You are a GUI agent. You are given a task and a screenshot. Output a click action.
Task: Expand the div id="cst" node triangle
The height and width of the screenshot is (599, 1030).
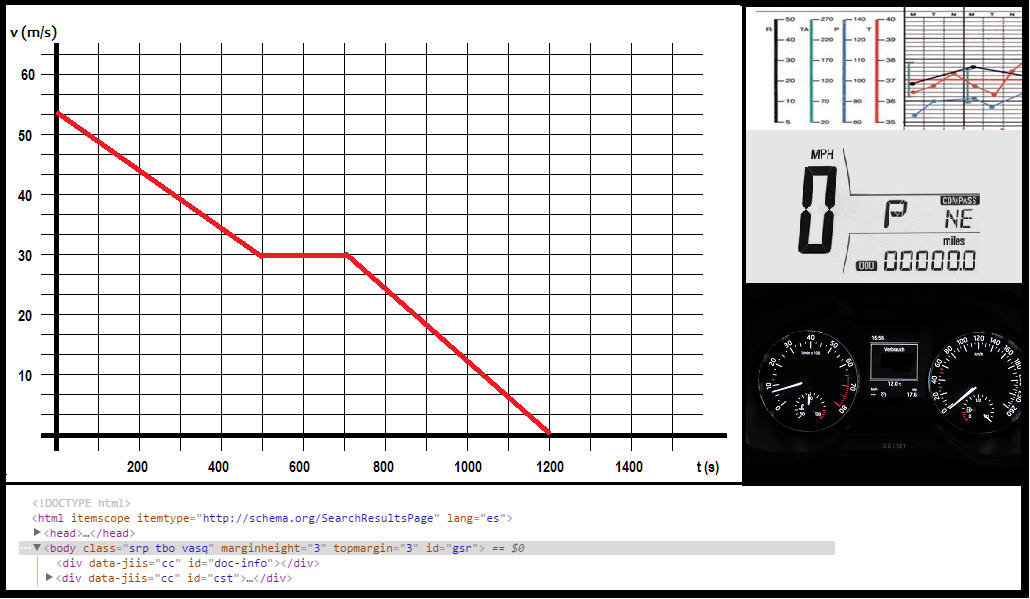point(49,578)
